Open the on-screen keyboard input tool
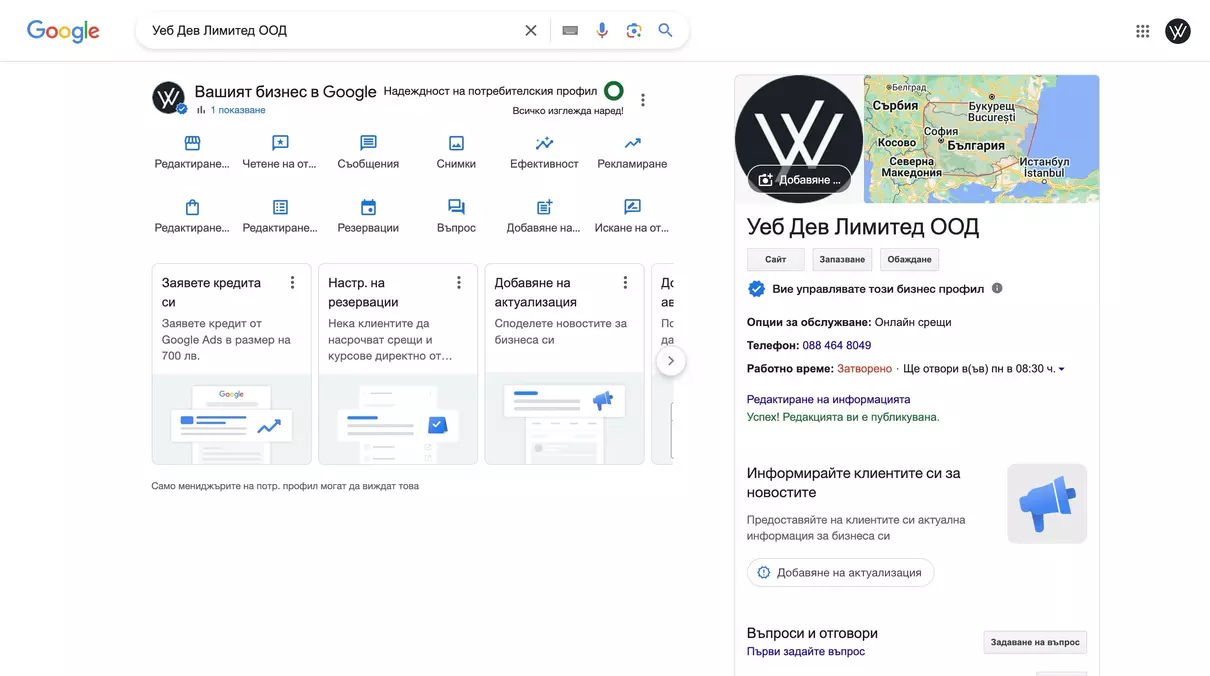The width and height of the screenshot is (1210, 676). tap(570, 31)
